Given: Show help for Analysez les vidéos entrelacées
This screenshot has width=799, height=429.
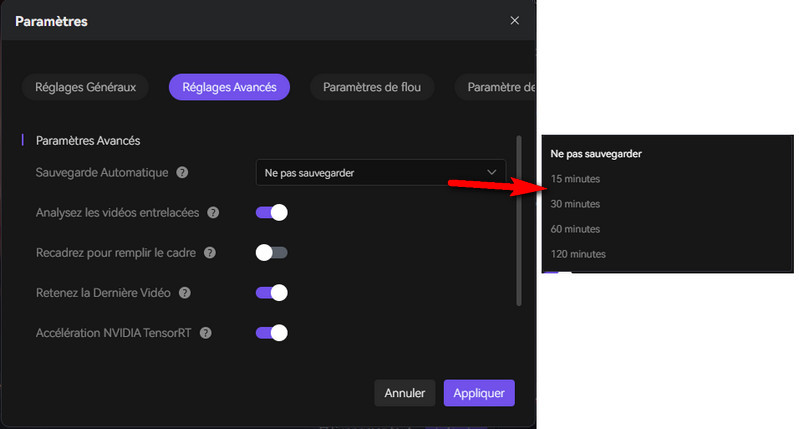Looking at the screenshot, I should pos(213,212).
